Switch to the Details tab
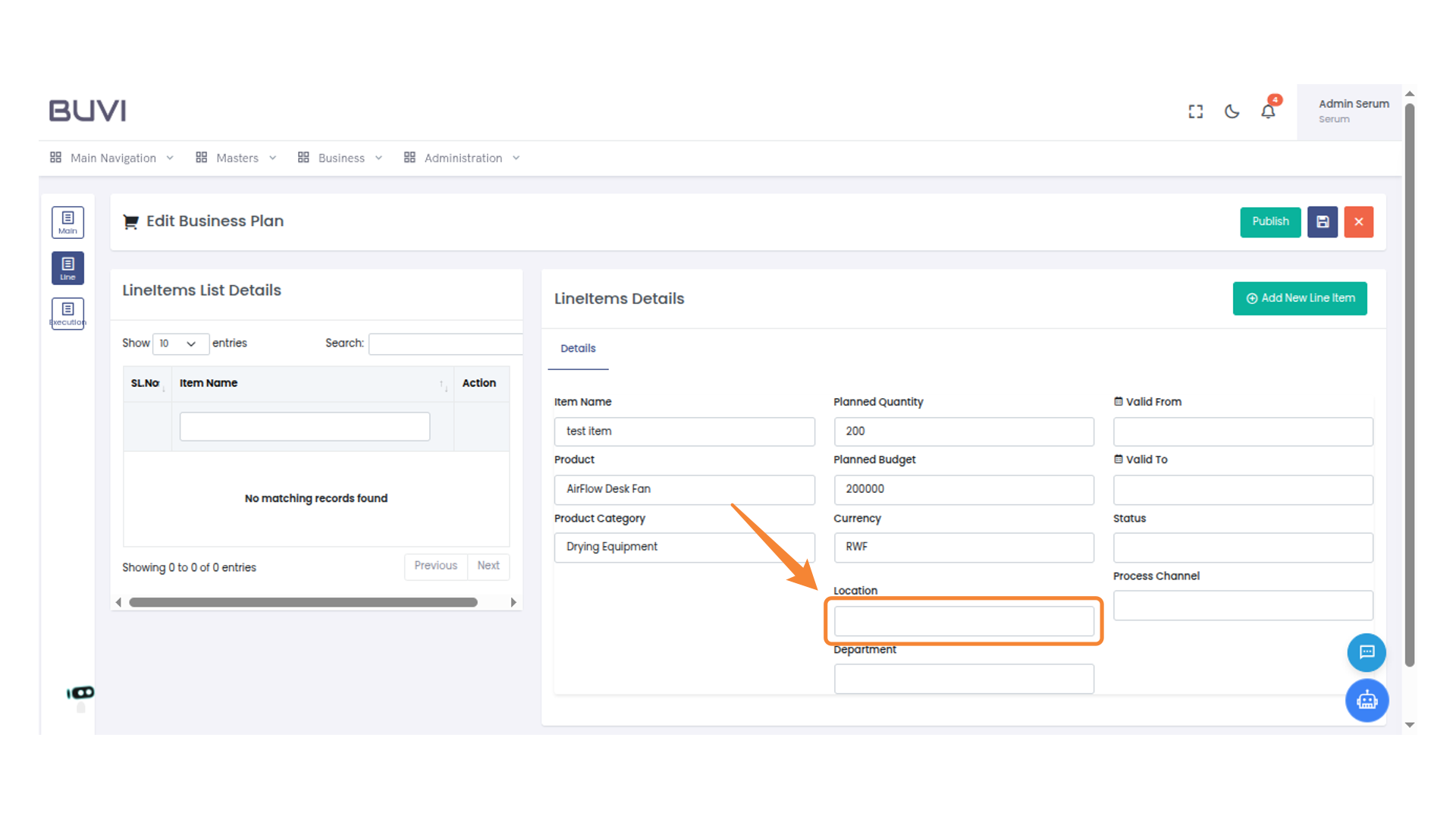The height and width of the screenshot is (819, 1456). tap(578, 348)
